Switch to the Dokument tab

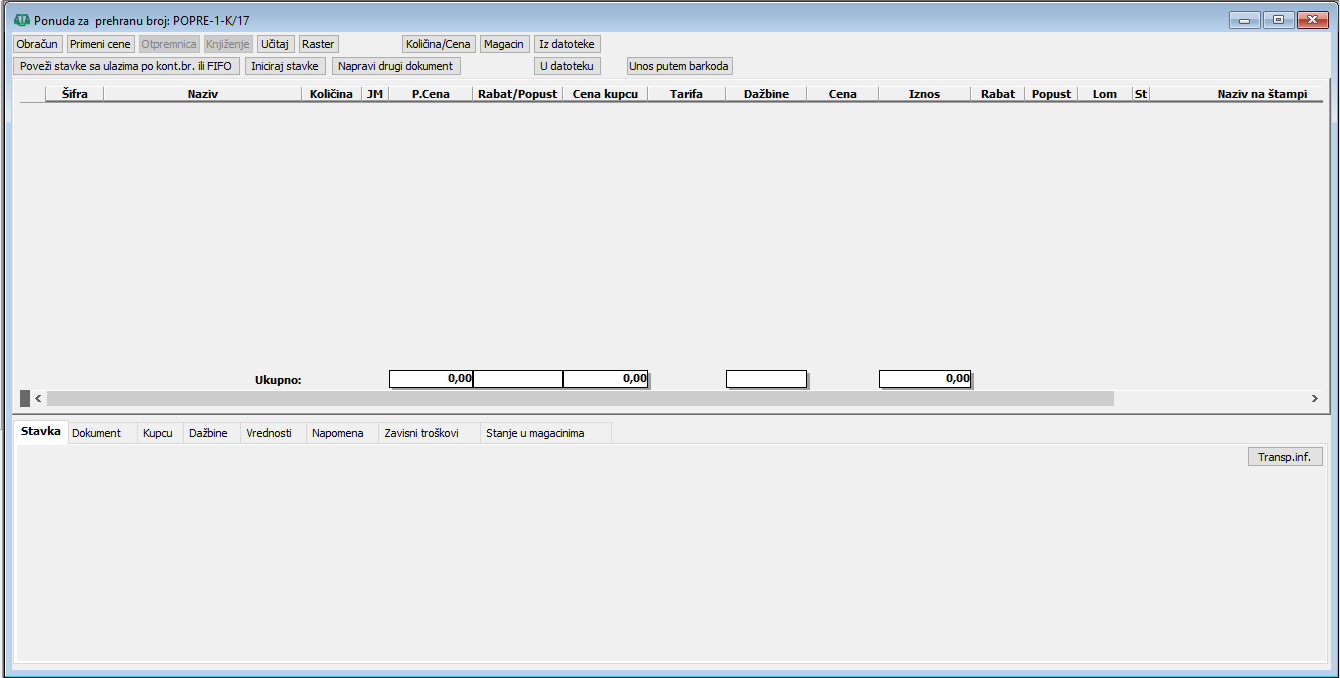click(96, 433)
